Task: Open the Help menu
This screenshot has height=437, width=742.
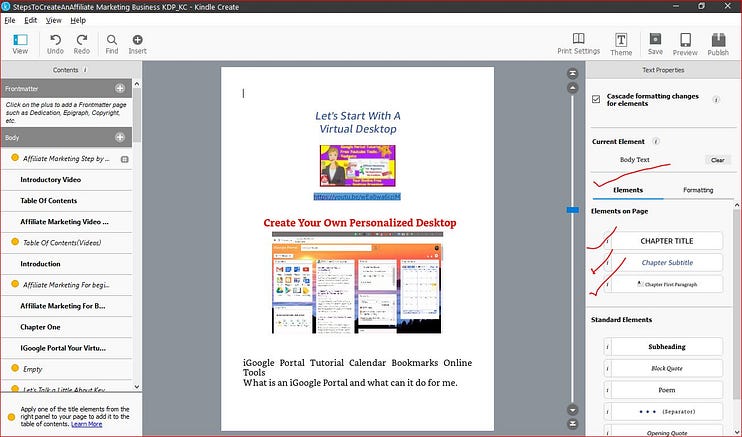Action: click(x=78, y=20)
